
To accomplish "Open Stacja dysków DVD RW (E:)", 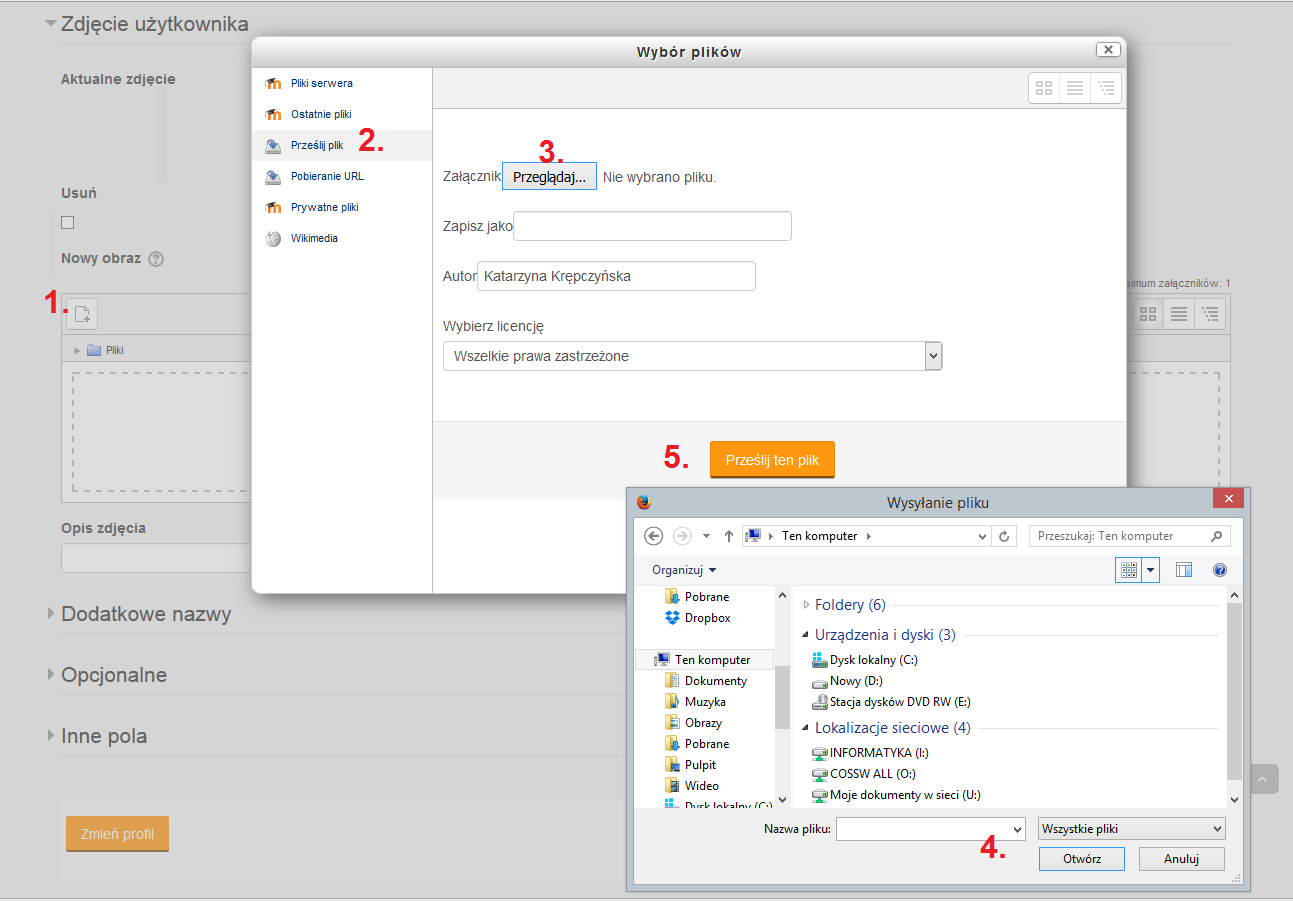I will pyautogui.click(x=891, y=702).
